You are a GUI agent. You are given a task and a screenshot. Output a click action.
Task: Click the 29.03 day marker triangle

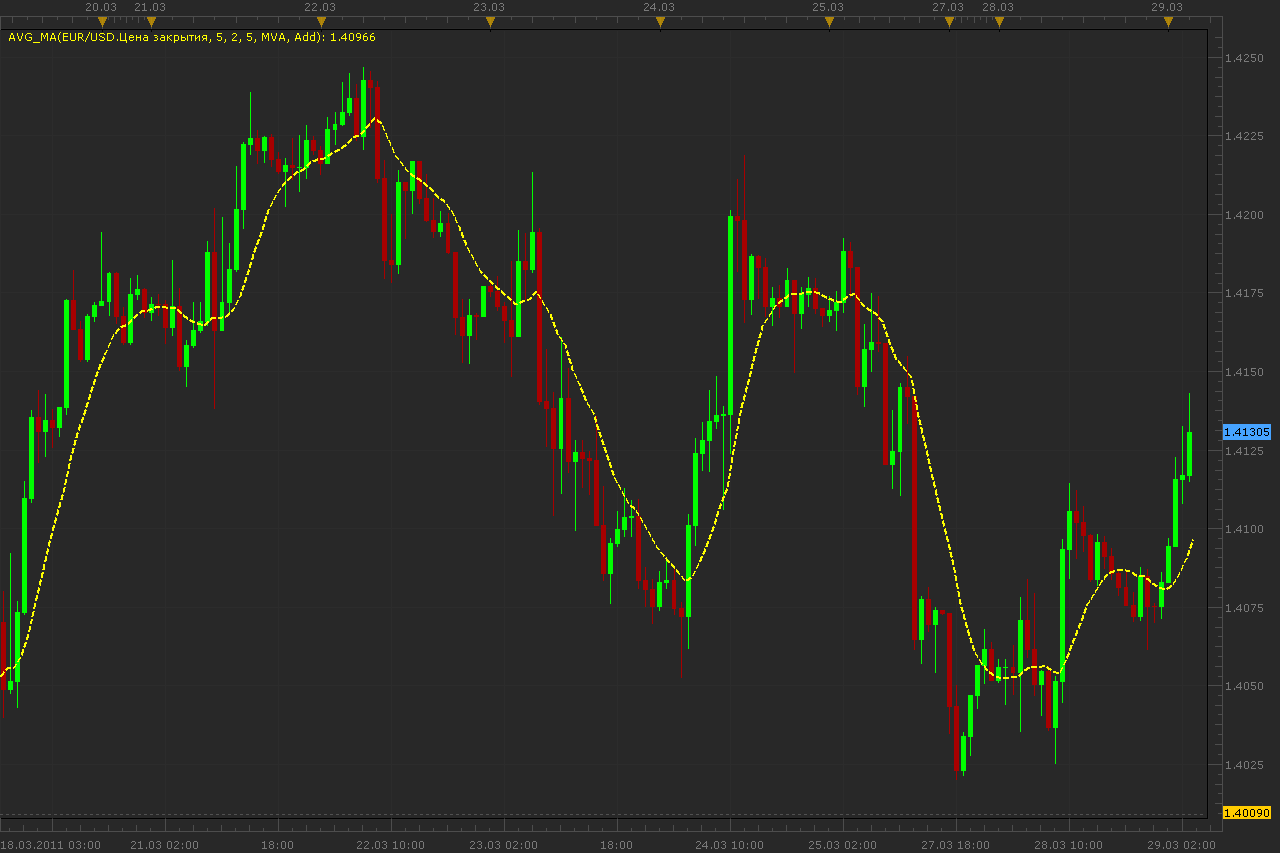(x=1168, y=21)
